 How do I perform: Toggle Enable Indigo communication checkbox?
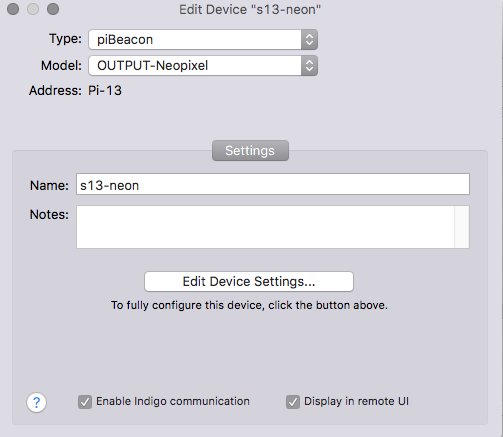85,402
